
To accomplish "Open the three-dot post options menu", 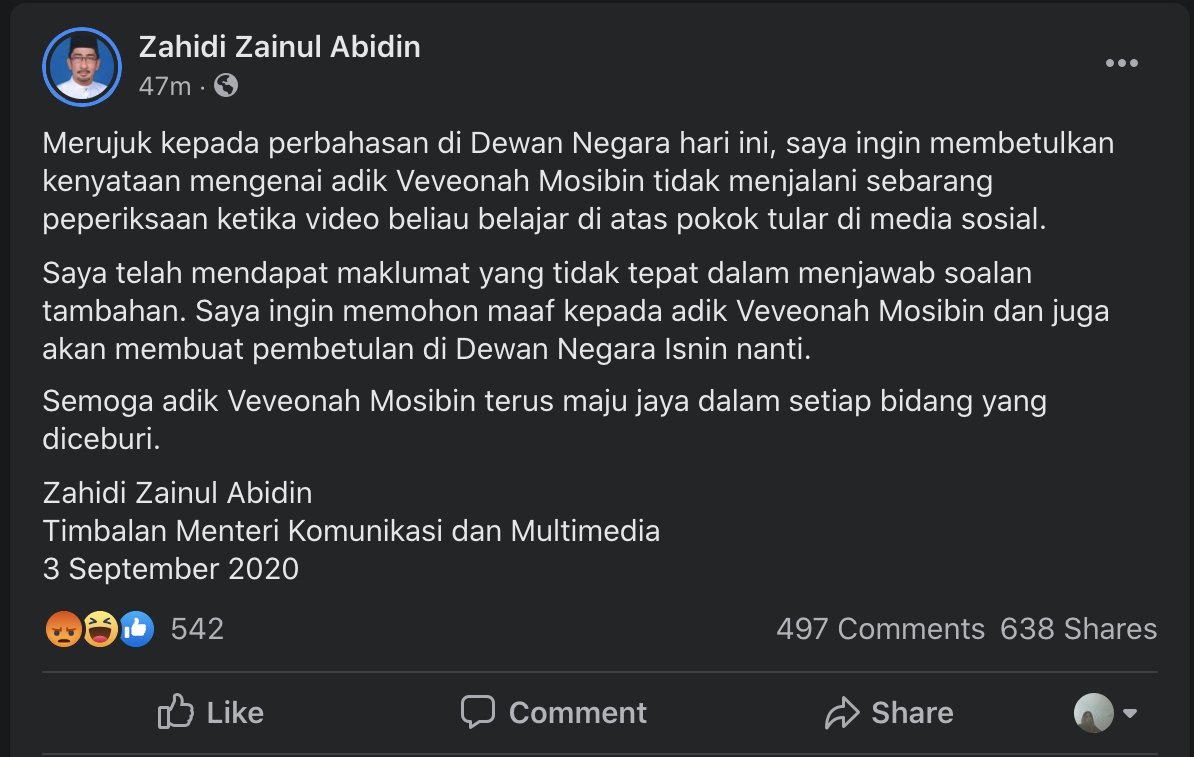I will pos(1121,64).
